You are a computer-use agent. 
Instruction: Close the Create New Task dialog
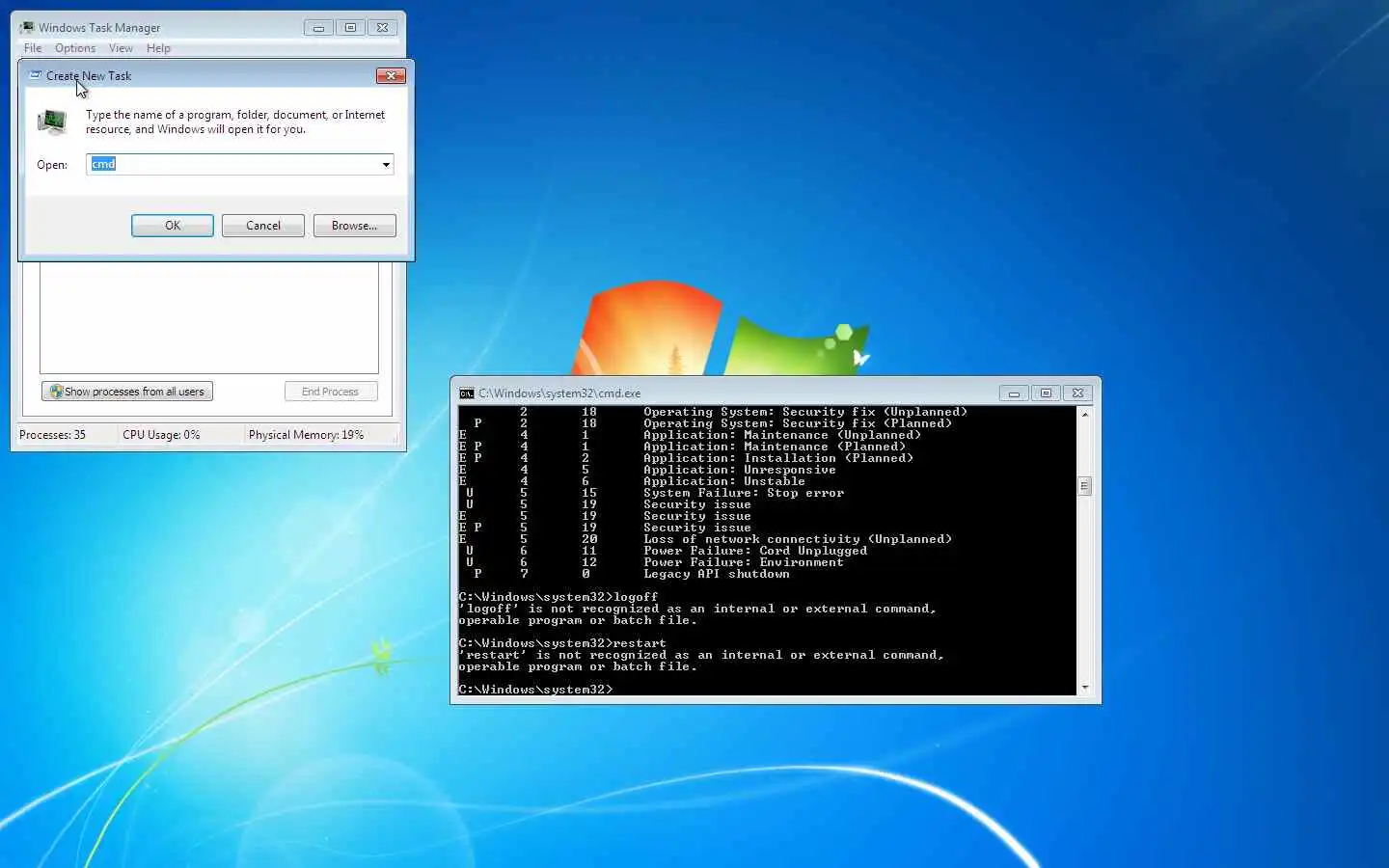(391, 75)
